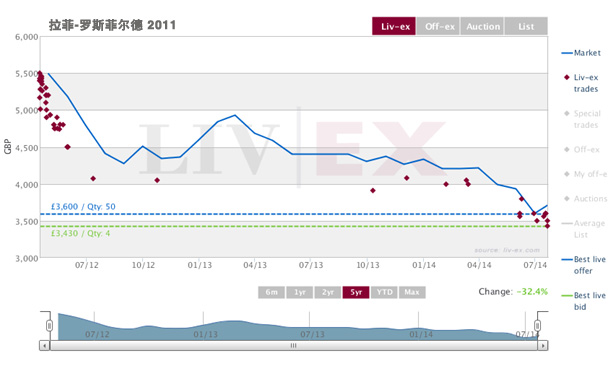
Task: Switch to the Liv-ex tab
Action: 394,26
